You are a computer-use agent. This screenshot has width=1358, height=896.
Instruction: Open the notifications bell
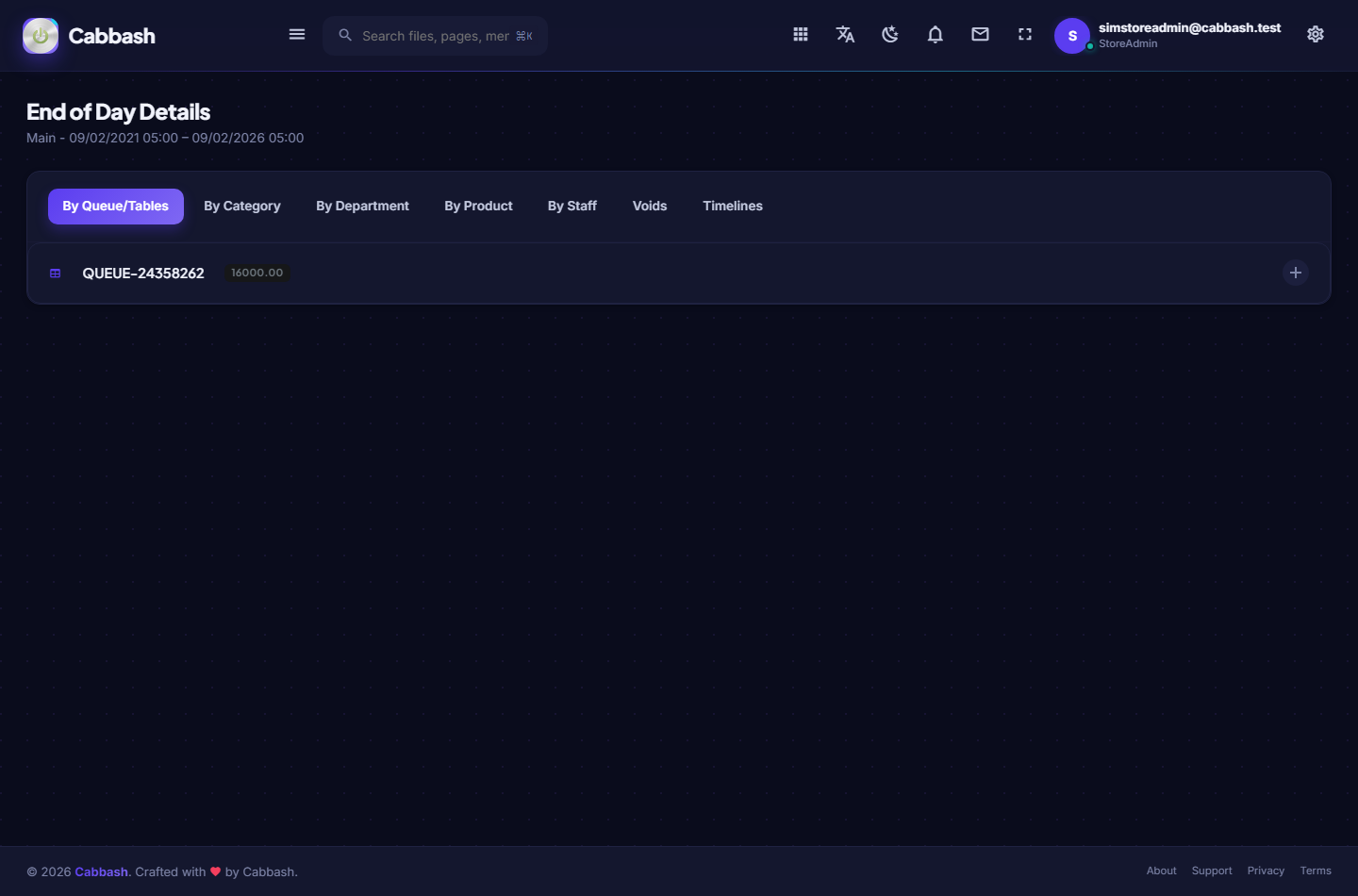[936, 35]
